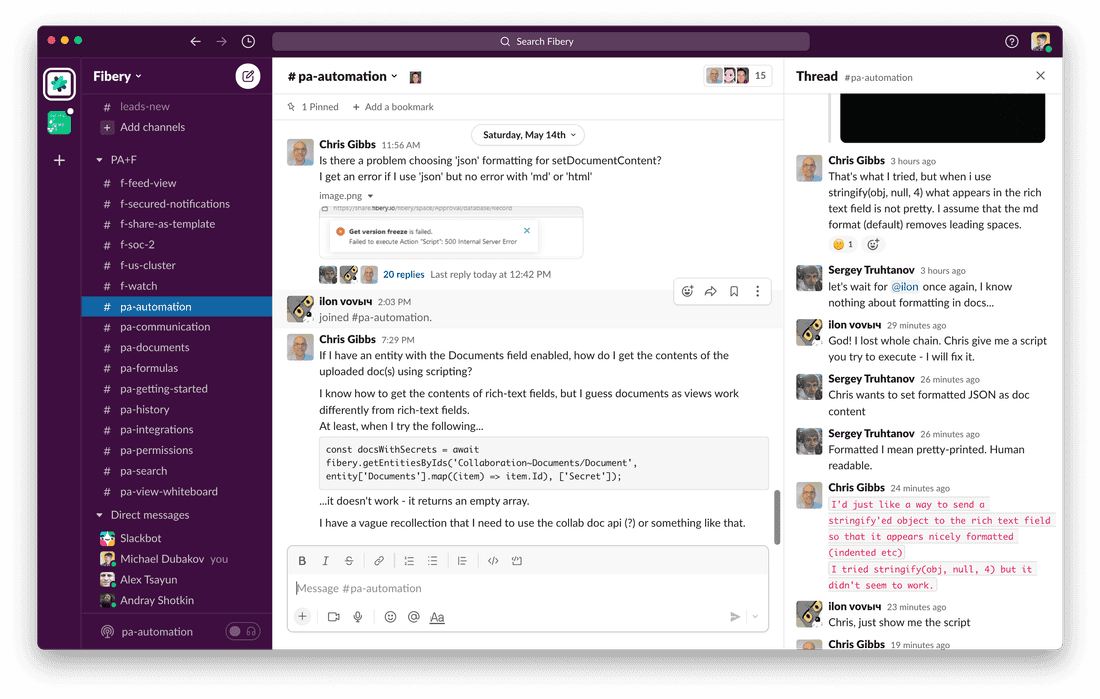Toggle bold formatting in the composer
The image size is (1100, 699).
pyautogui.click(x=302, y=560)
